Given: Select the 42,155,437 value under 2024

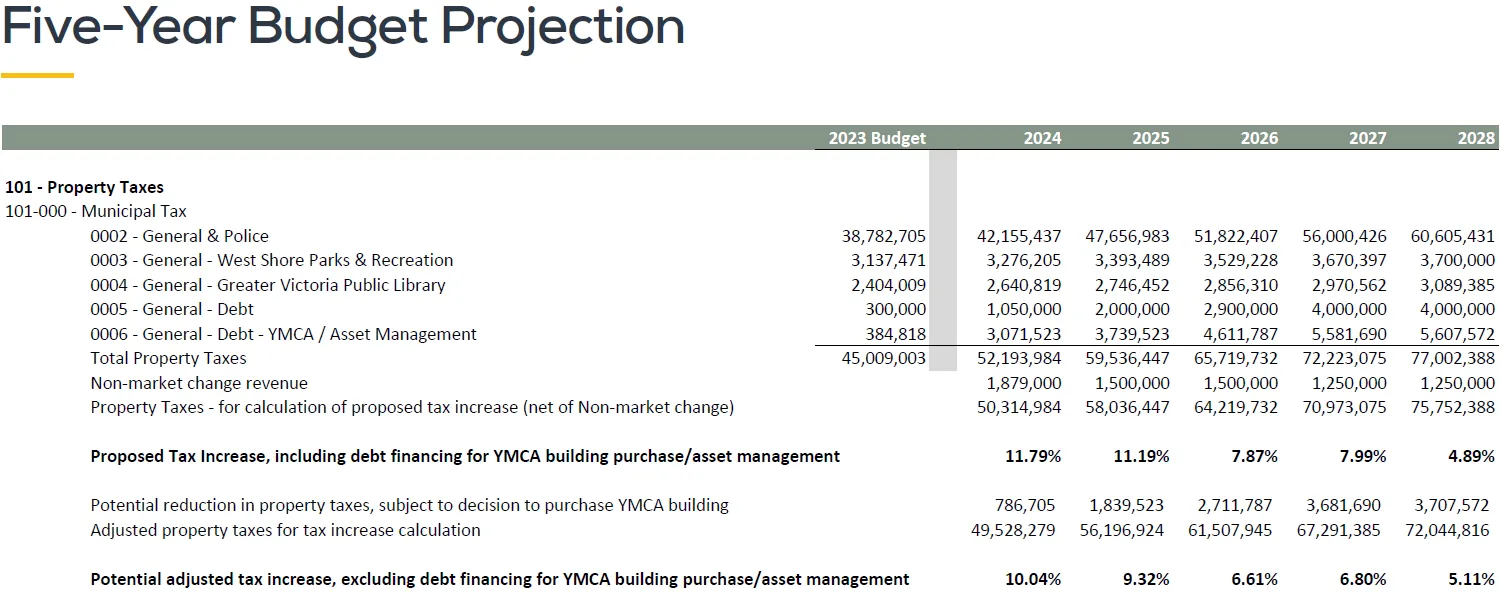Looking at the screenshot, I should tap(1019, 236).
